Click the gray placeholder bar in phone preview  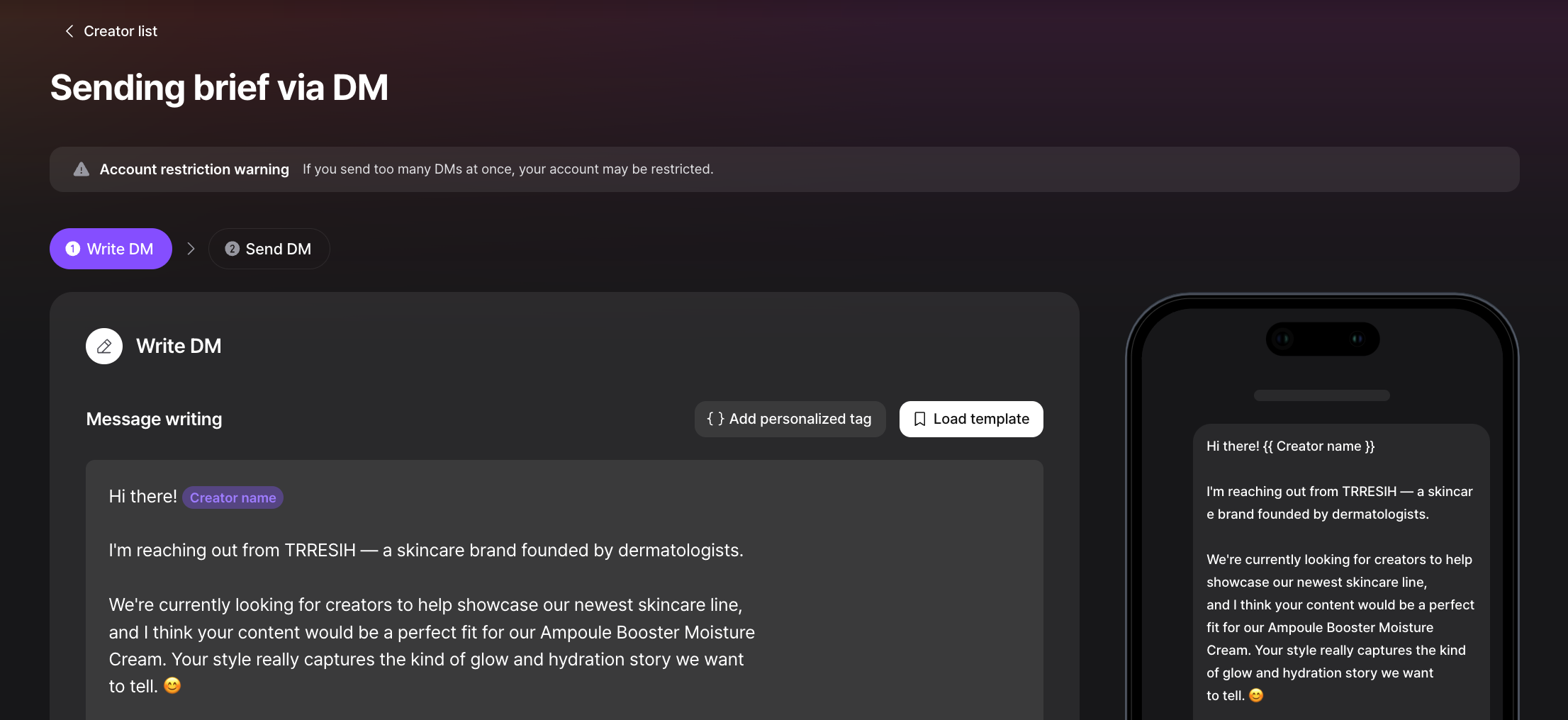tap(1321, 395)
